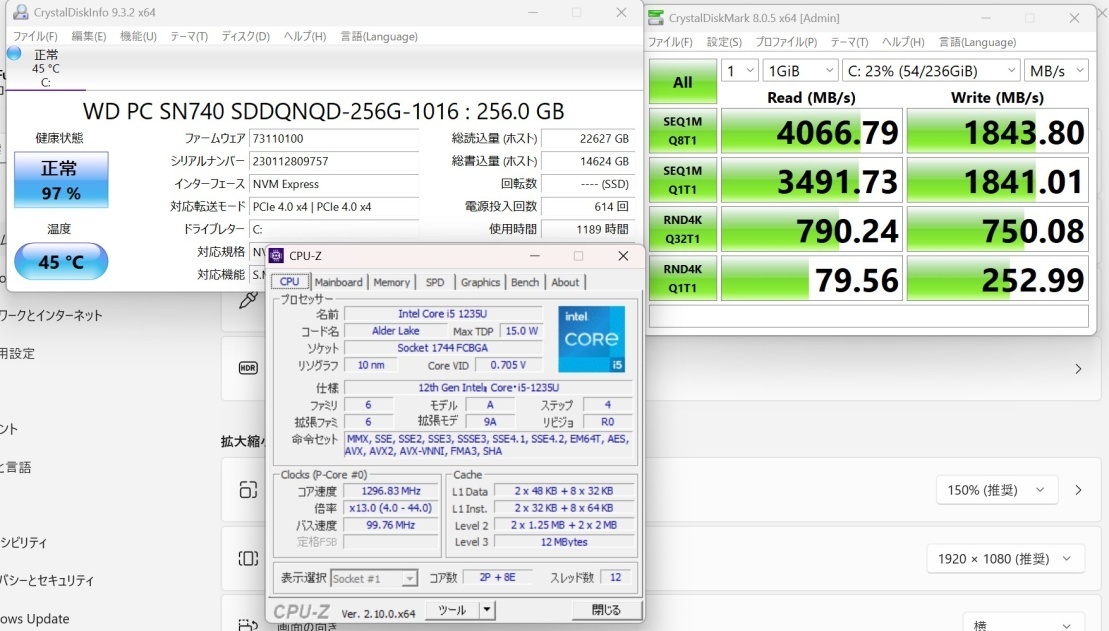Viewport: 1109px width, 631px height.
Task: Expand the HDR row chevron in Settings
Action: pos(1078,369)
